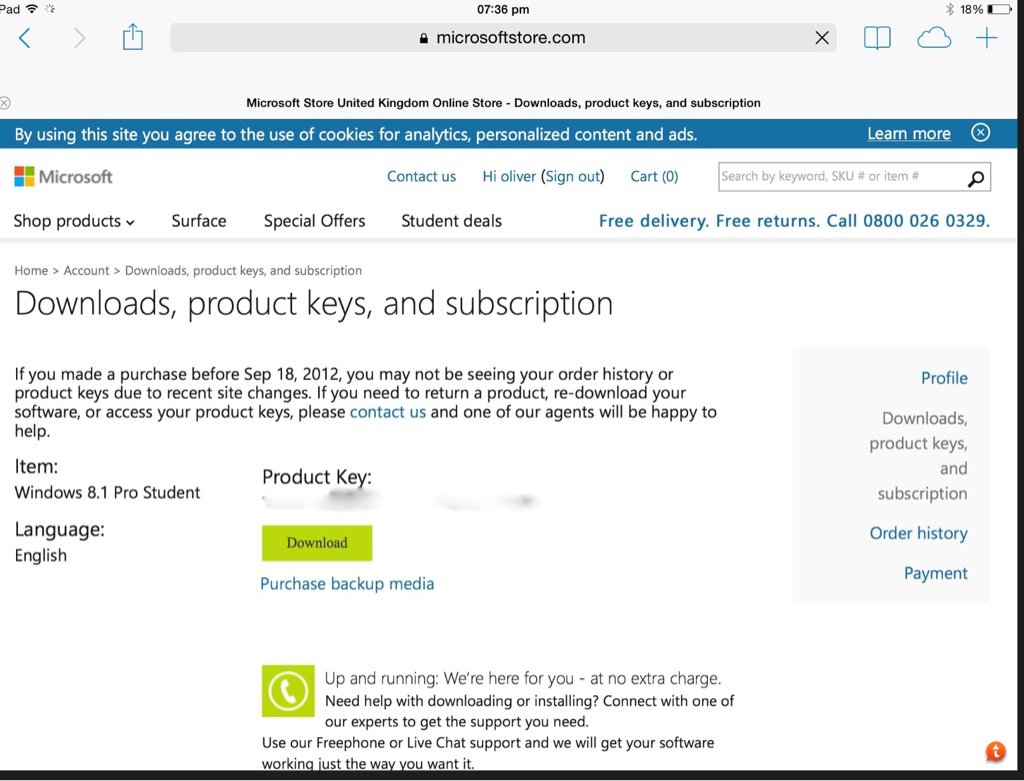Click Purchase backup media link

347,583
